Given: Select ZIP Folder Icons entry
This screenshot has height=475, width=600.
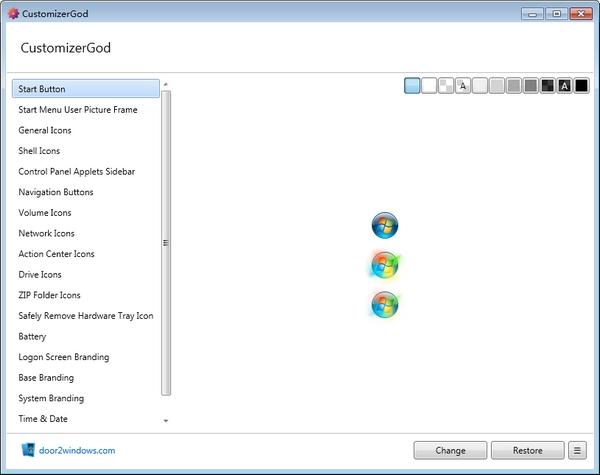Looking at the screenshot, I should (x=86, y=295).
